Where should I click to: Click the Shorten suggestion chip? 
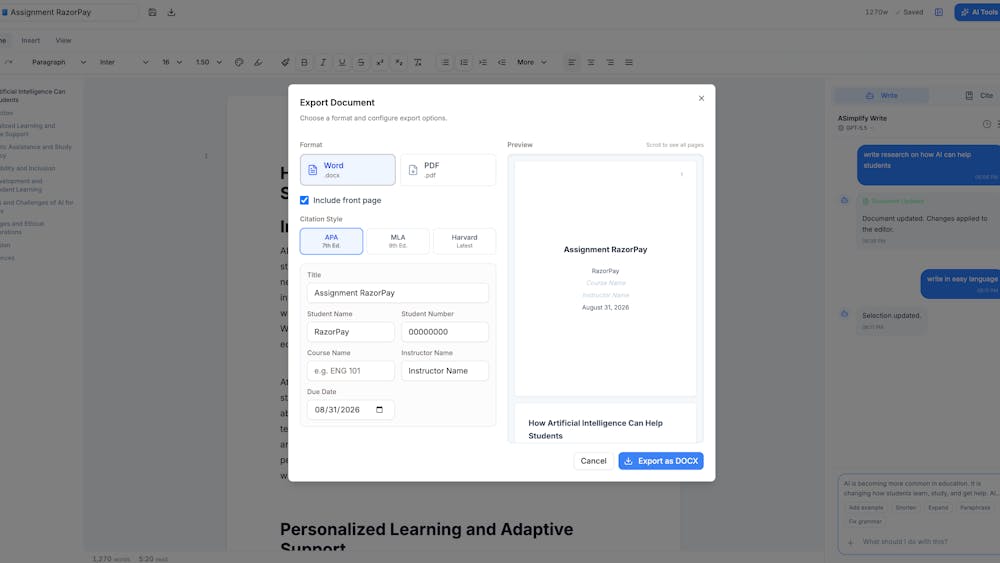[x=906, y=508]
